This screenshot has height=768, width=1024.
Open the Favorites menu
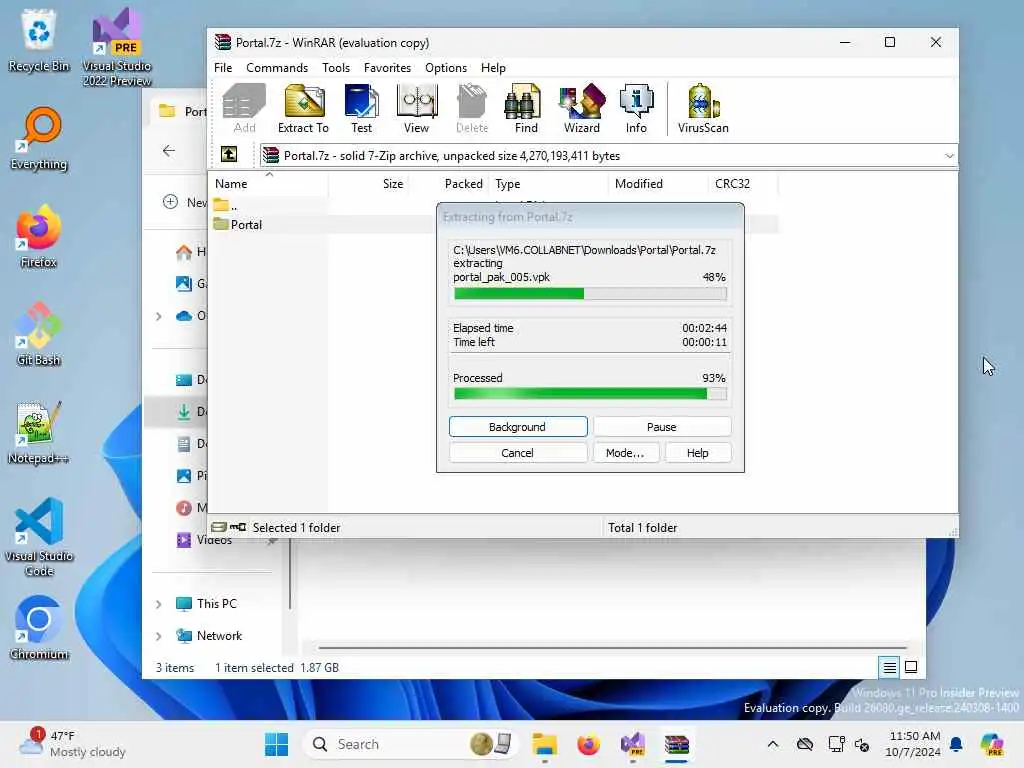coord(387,68)
